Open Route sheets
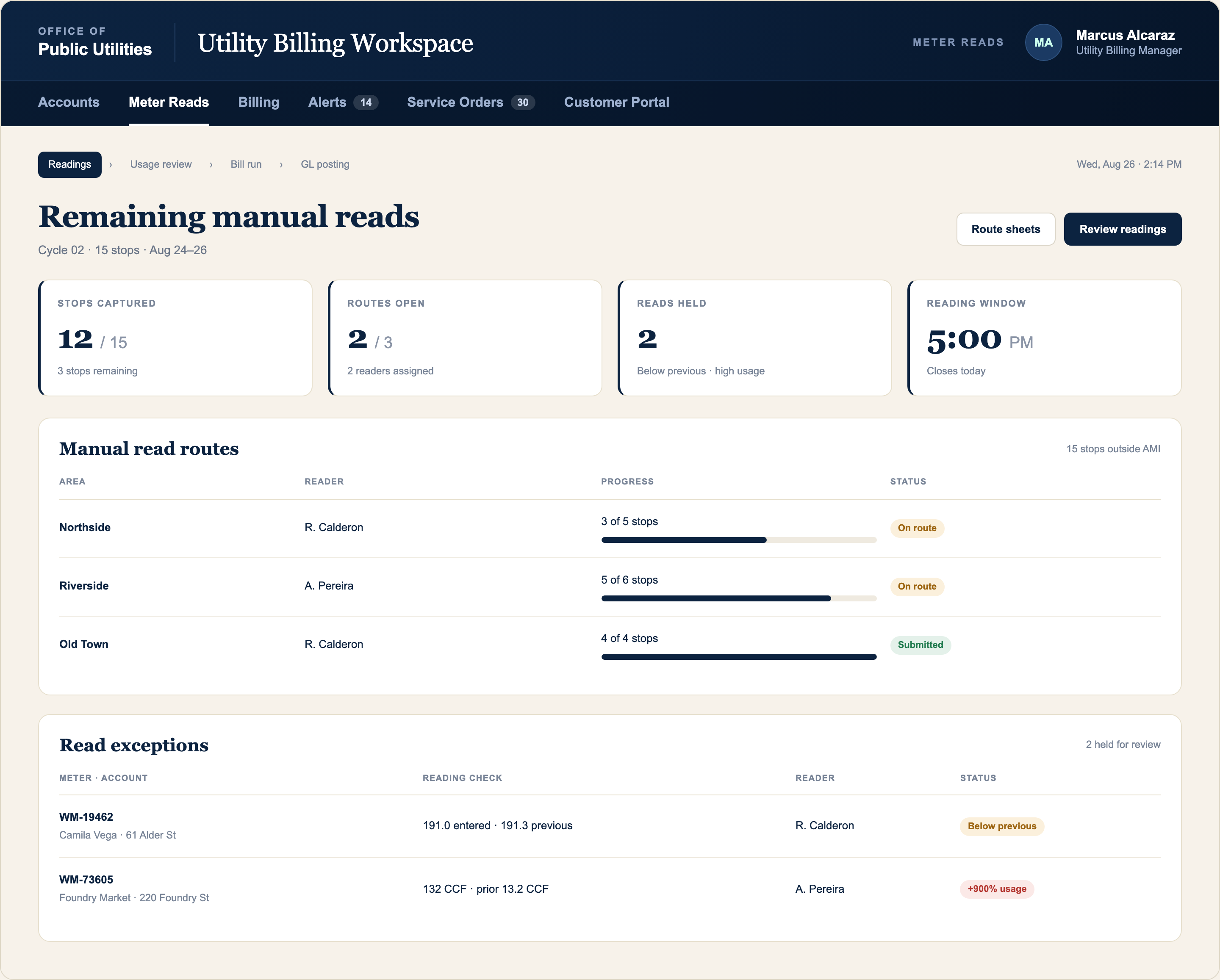Screen dimensions: 1220x980 pos(1006,229)
